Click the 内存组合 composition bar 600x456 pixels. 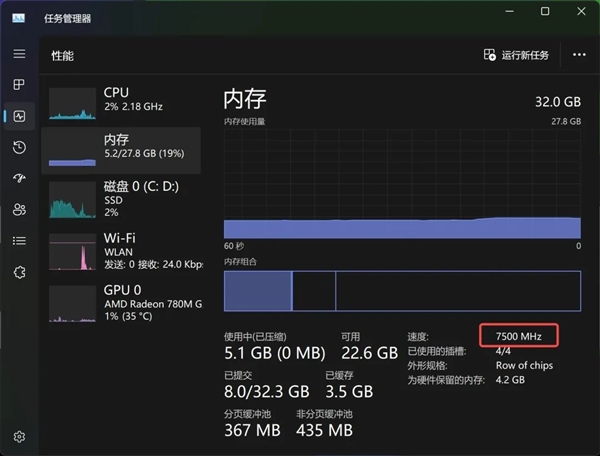tap(401, 290)
